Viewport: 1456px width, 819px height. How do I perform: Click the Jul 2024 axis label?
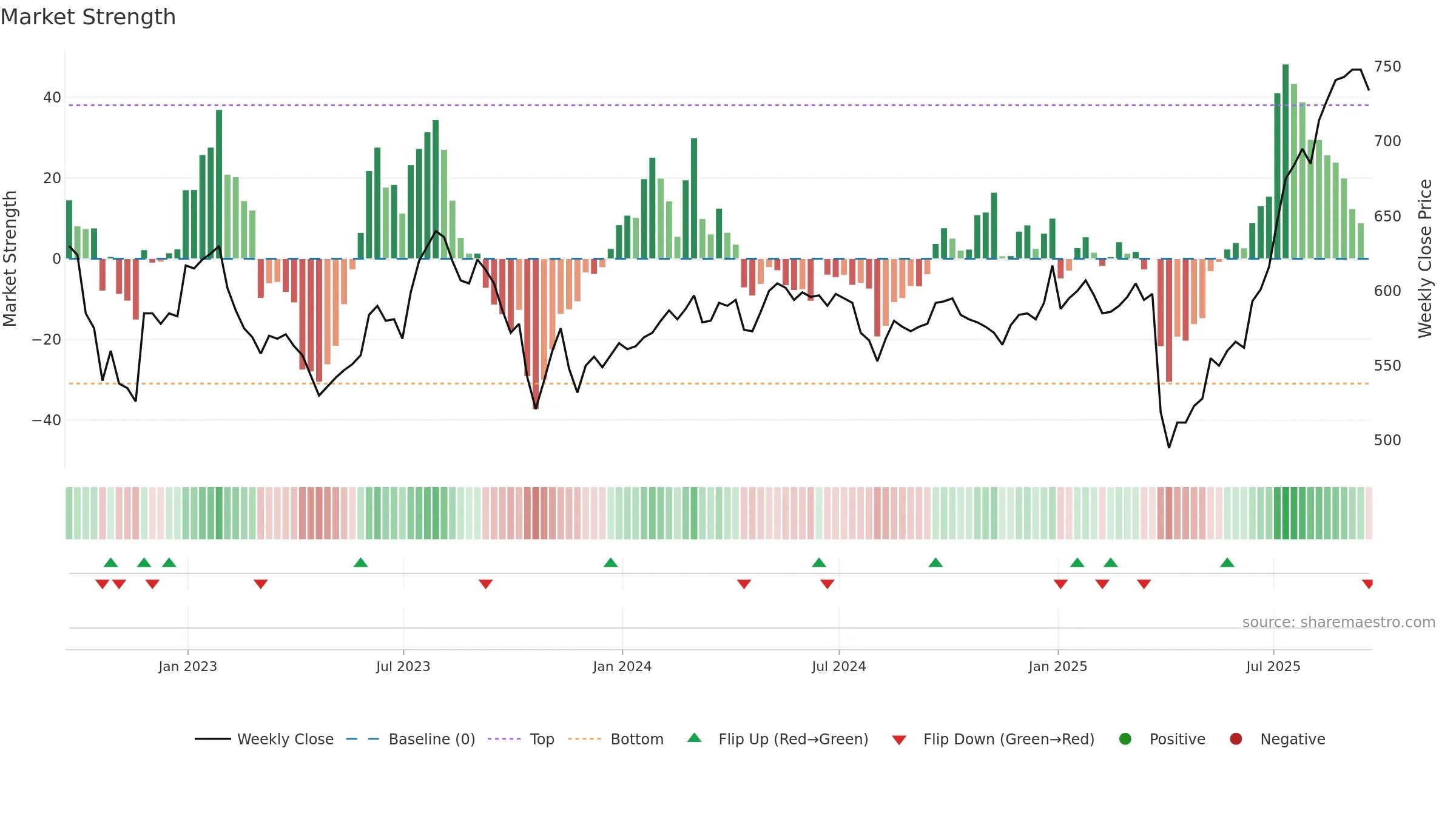839,666
